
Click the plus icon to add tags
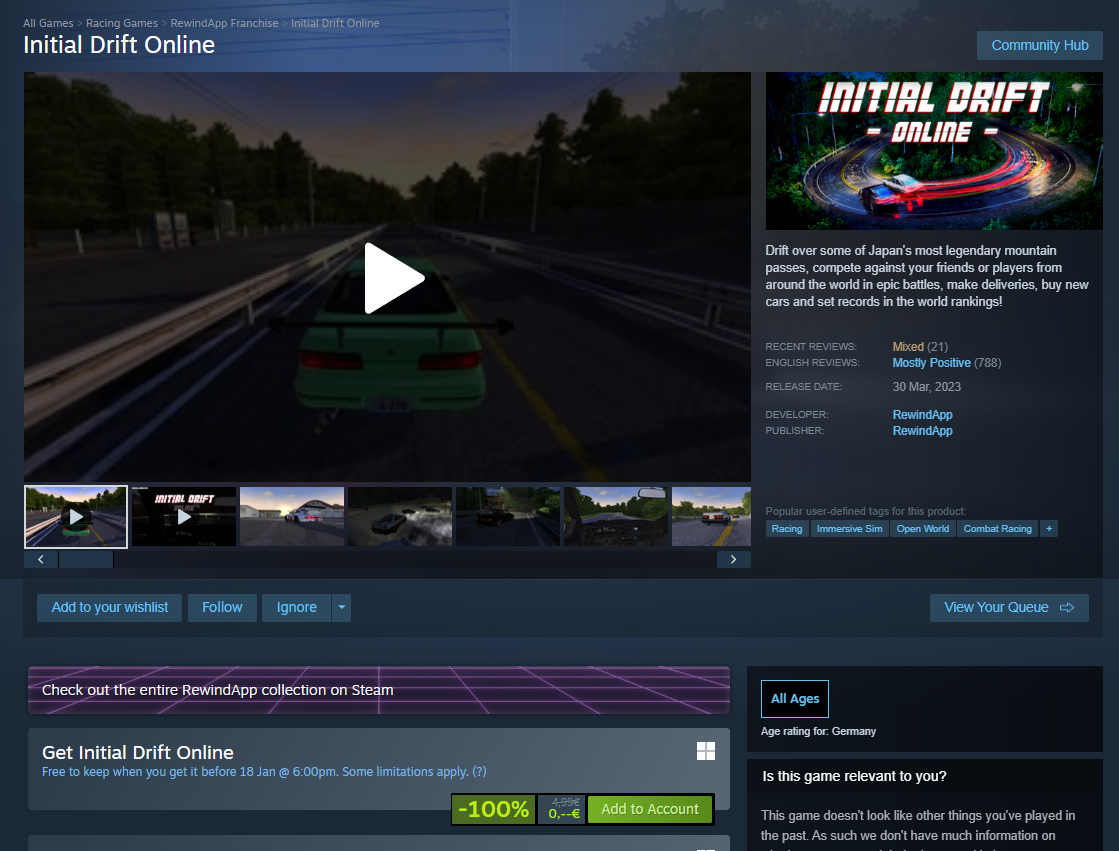(1048, 528)
